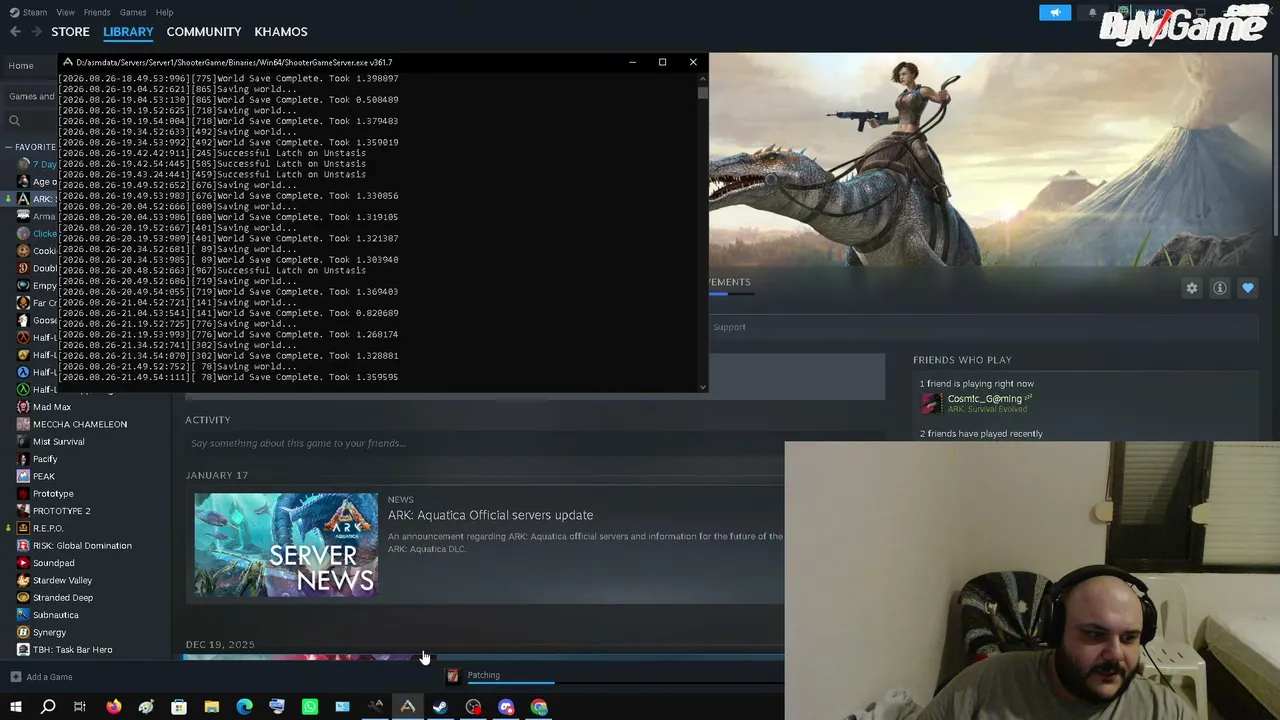Open the View menu
Screen dimensions: 1280x720
pos(65,12)
